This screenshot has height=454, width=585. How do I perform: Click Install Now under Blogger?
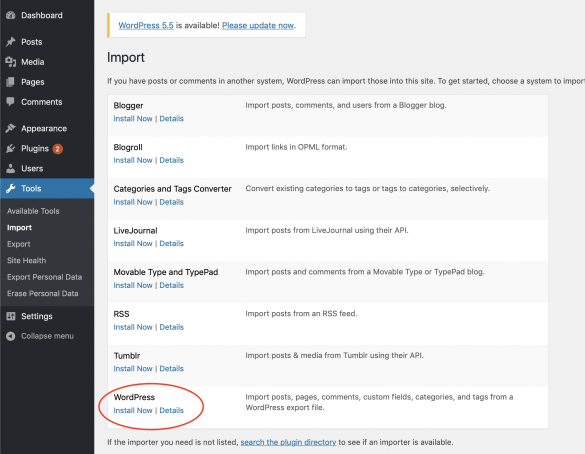133,119
